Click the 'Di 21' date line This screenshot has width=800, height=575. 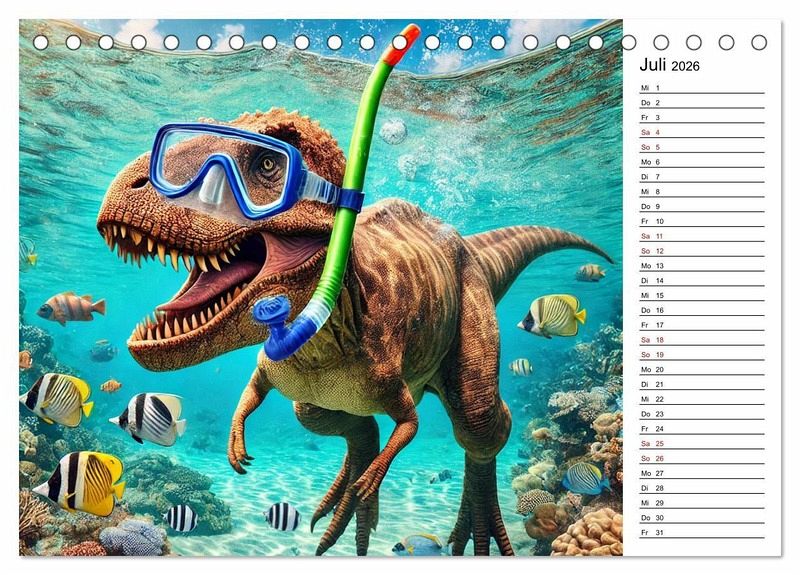click(702, 384)
